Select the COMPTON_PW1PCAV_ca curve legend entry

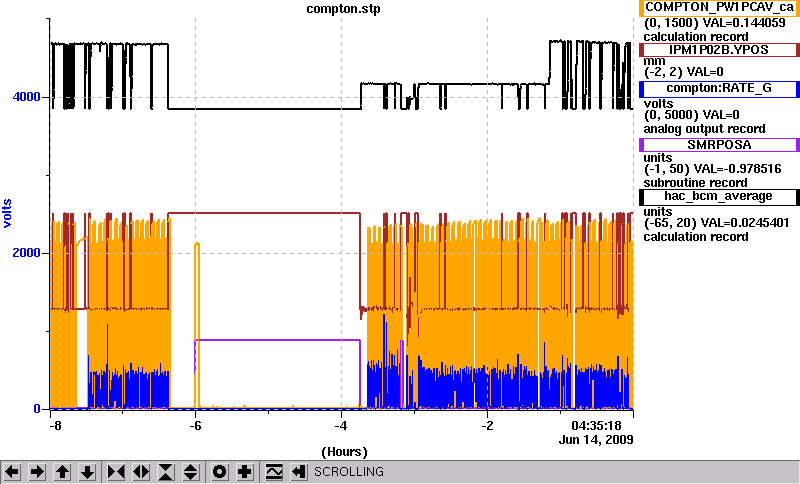click(719, 8)
